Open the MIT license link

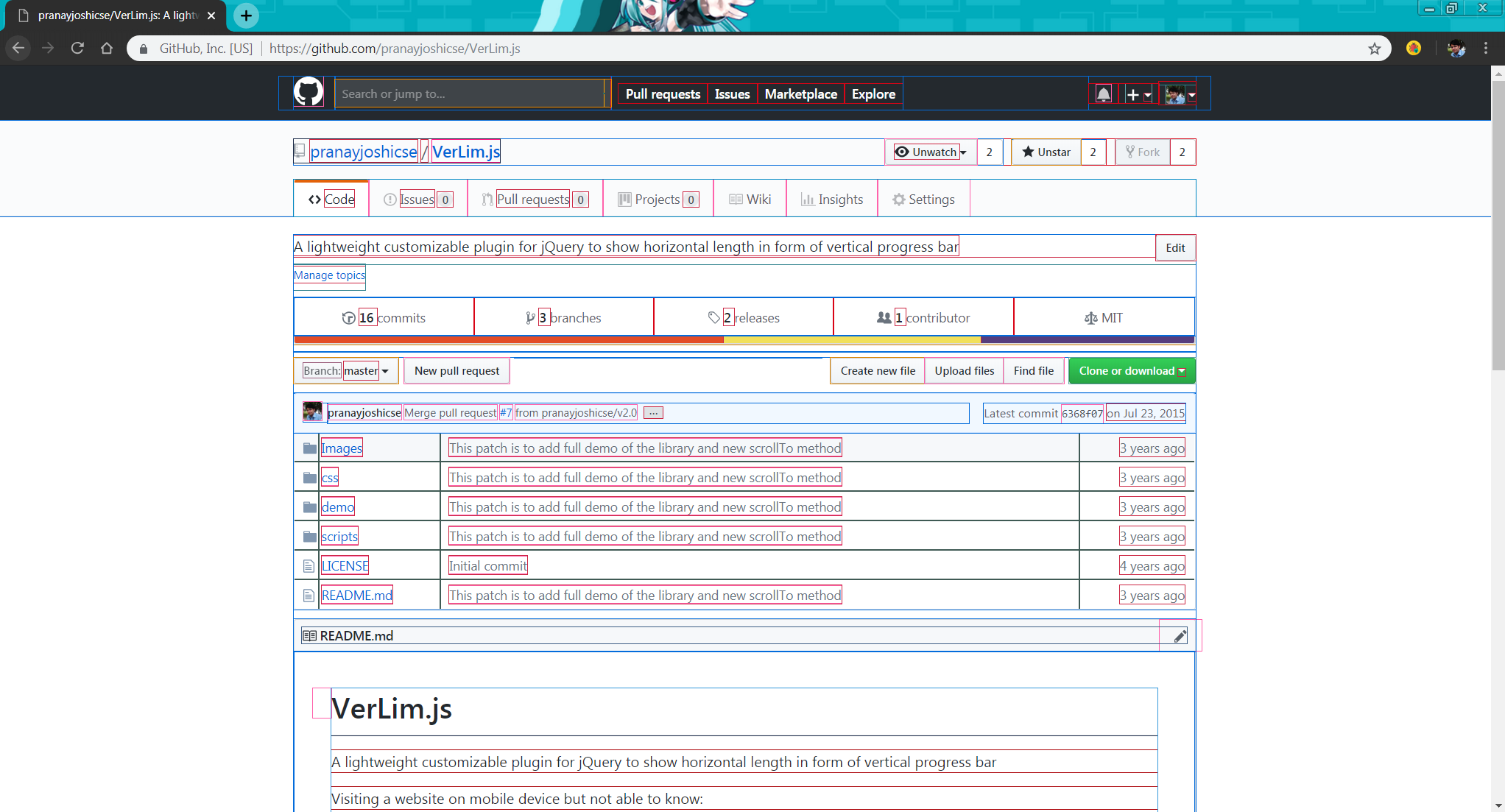[x=1104, y=318]
